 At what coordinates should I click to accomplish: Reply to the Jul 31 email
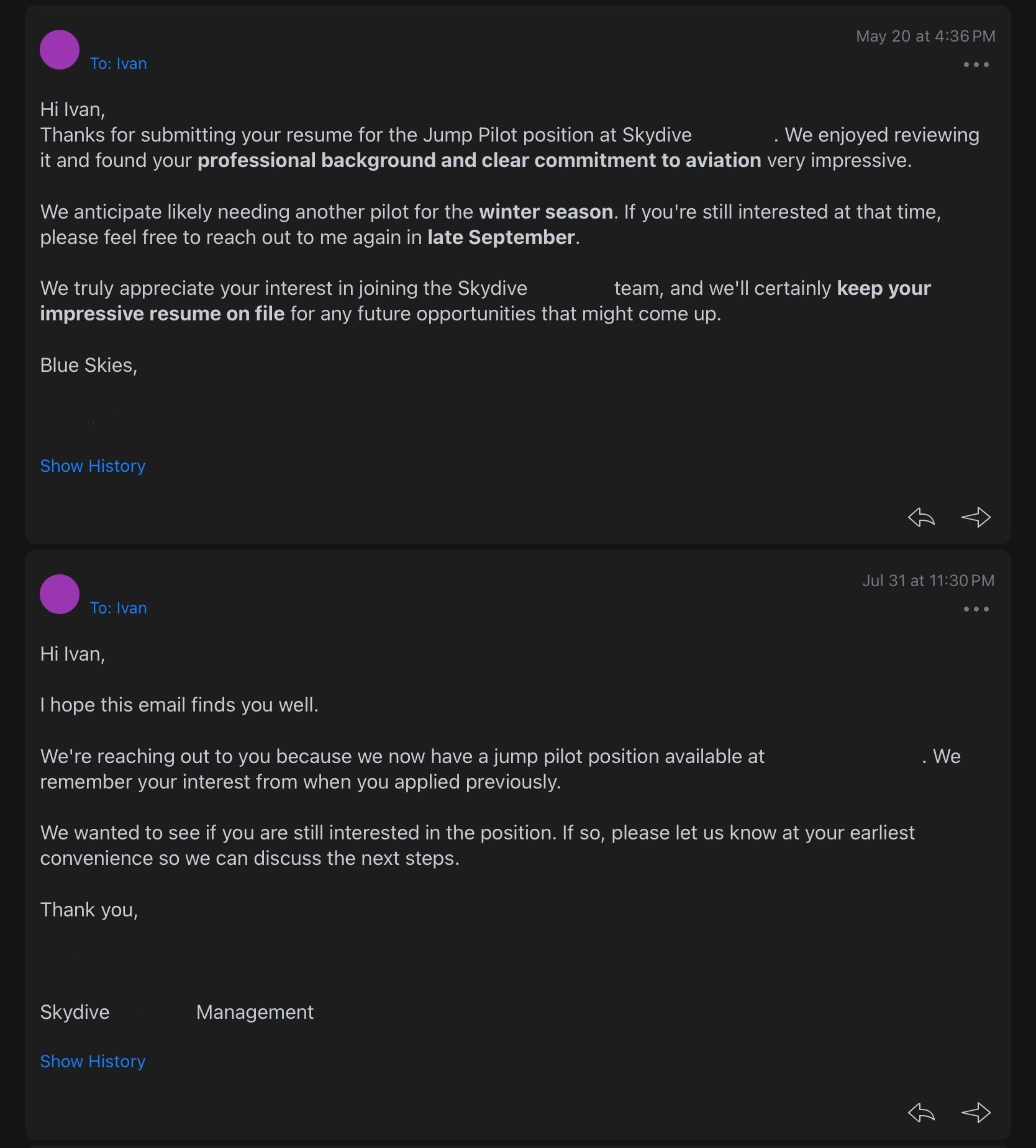pyautogui.click(x=921, y=1113)
